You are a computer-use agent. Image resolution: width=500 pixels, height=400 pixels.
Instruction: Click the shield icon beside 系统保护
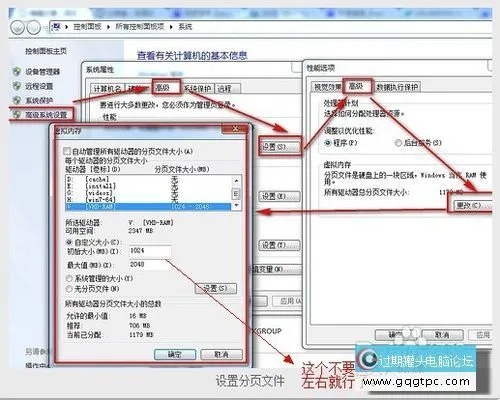pos(17,100)
